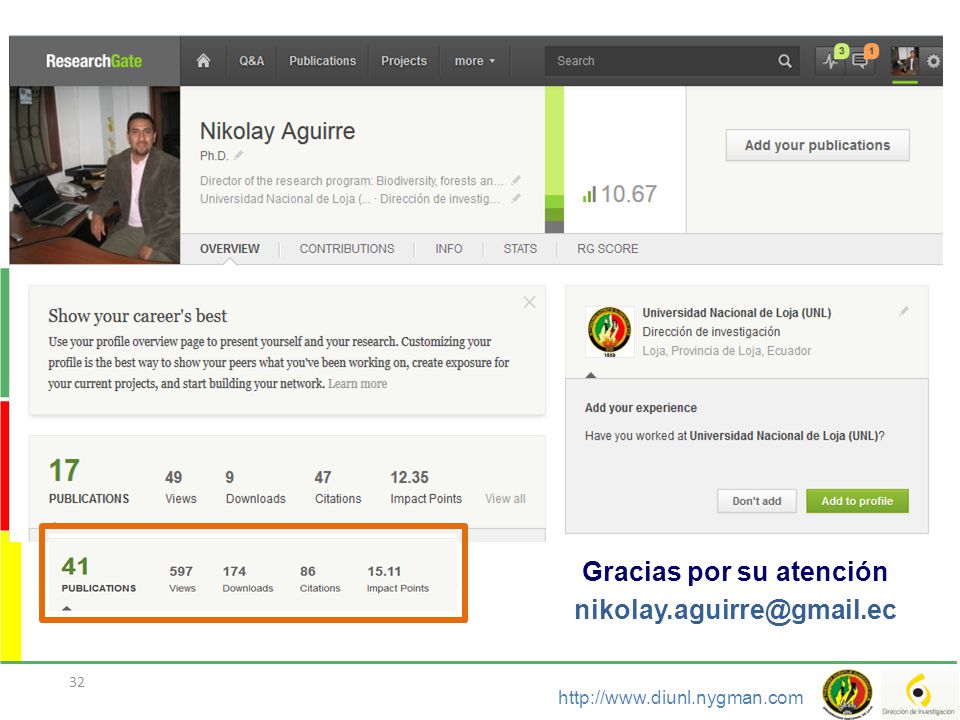The height and width of the screenshot is (720, 960).
Task: Click the Show your career's best heading
Action: tap(137, 316)
